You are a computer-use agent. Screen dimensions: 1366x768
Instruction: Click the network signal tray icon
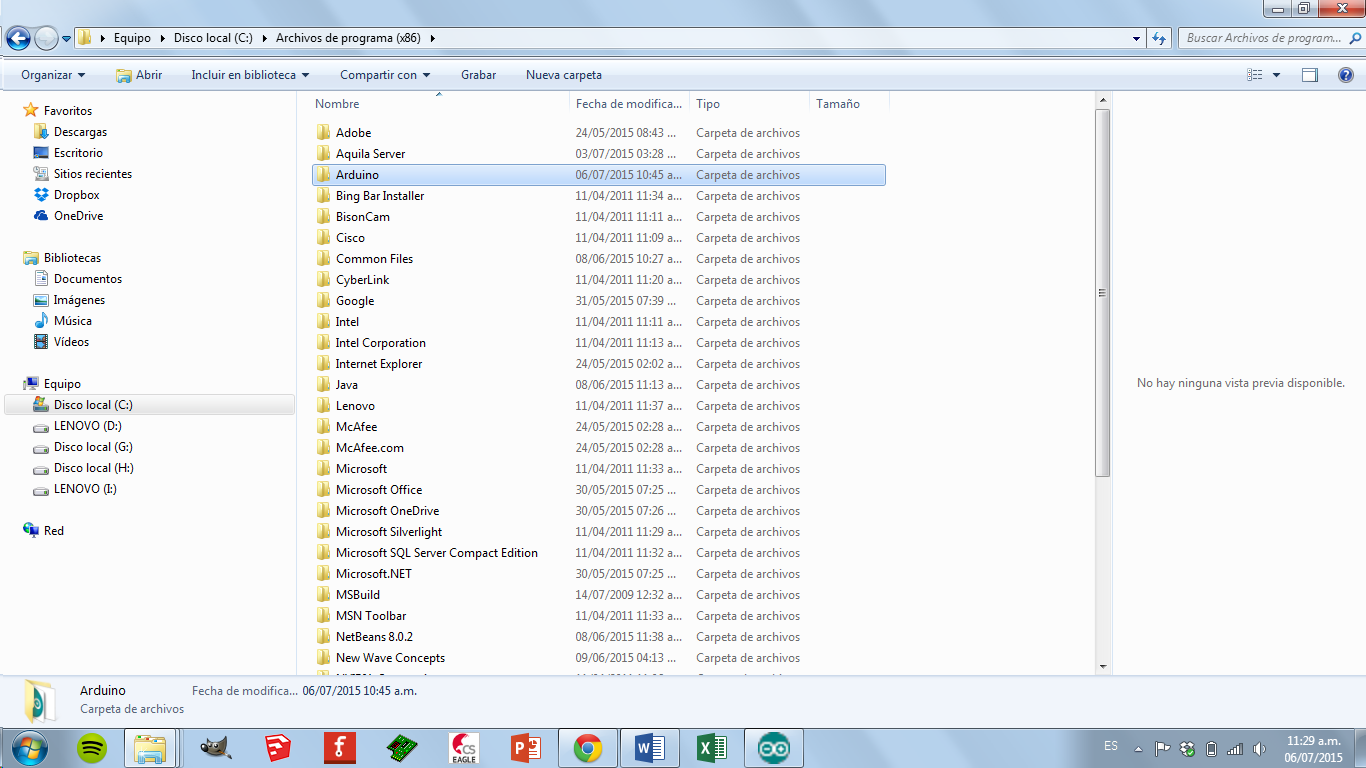pos(1235,748)
